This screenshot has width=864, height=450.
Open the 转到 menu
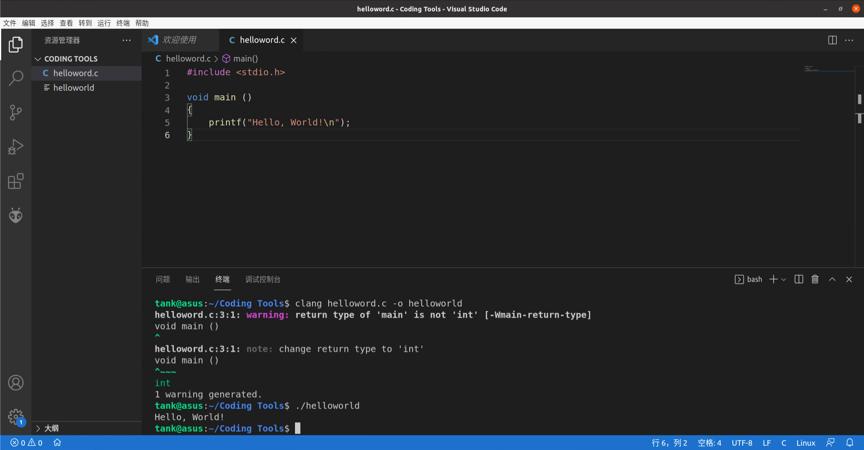(85, 23)
